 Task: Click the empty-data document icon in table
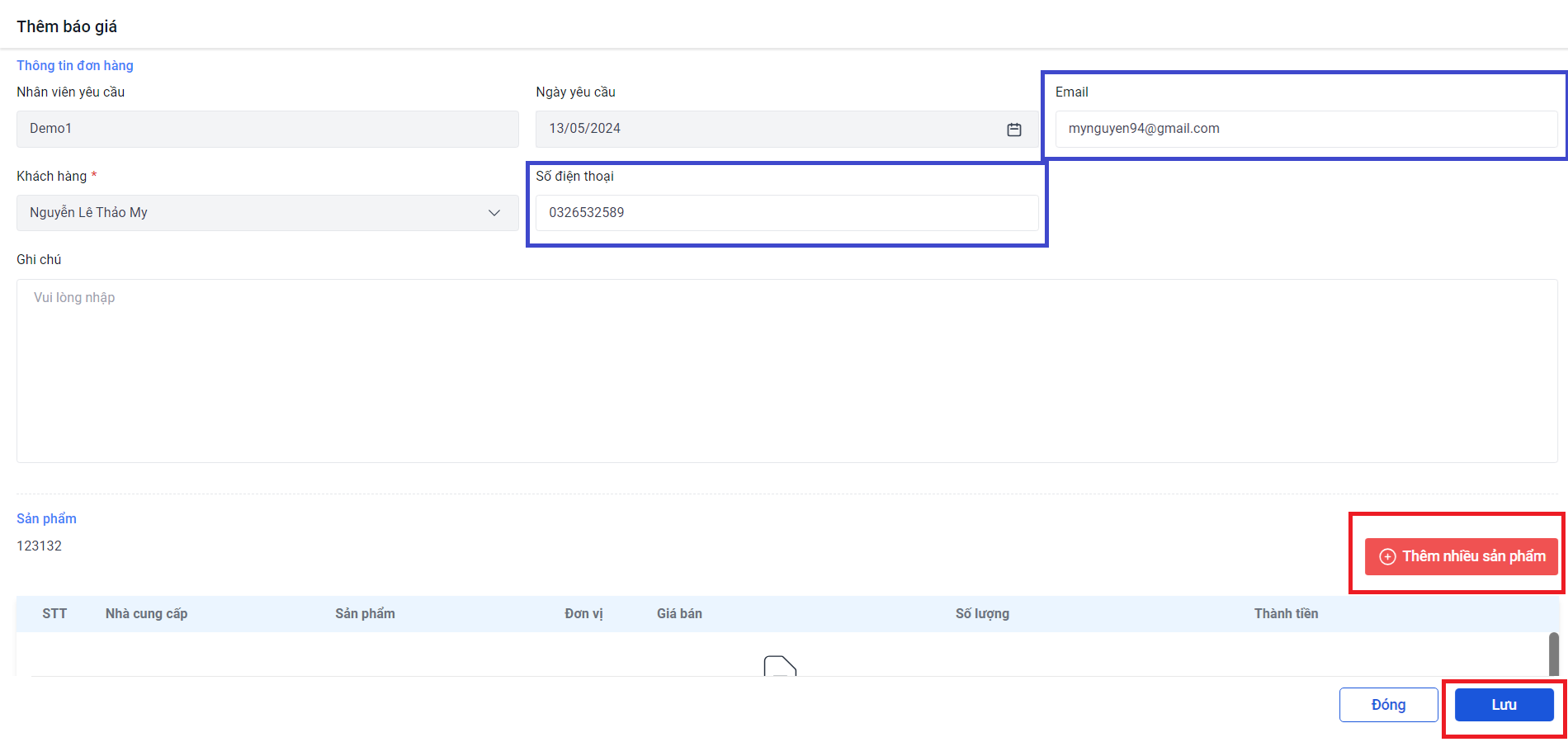pyautogui.click(x=780, y=666)
